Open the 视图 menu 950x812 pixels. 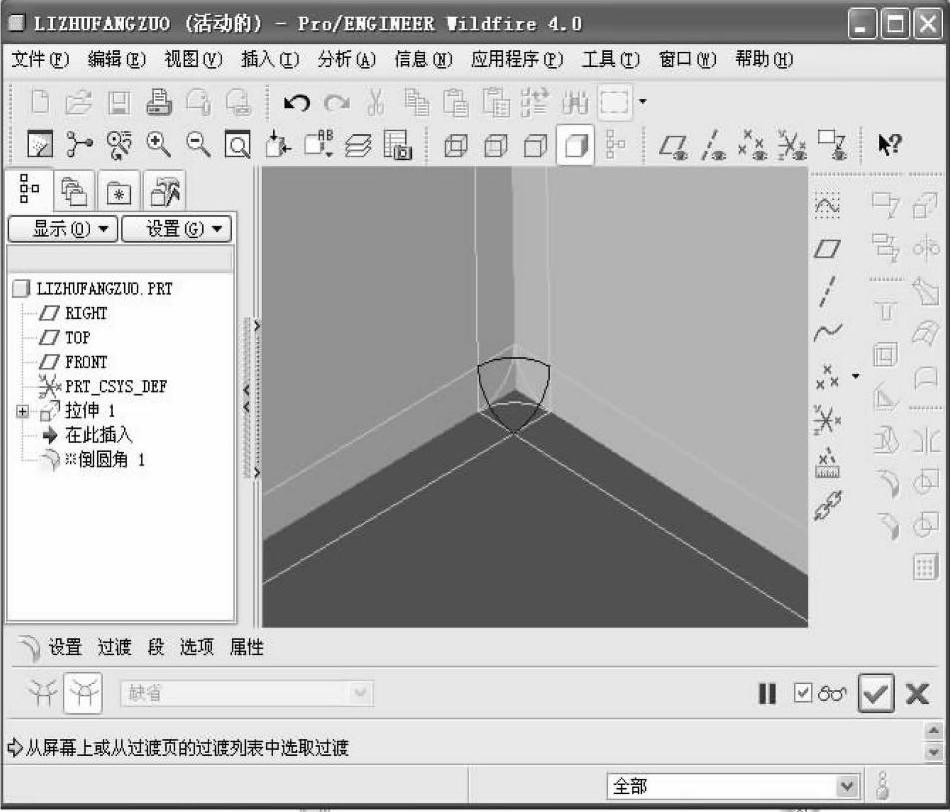[x=193, y=59]
